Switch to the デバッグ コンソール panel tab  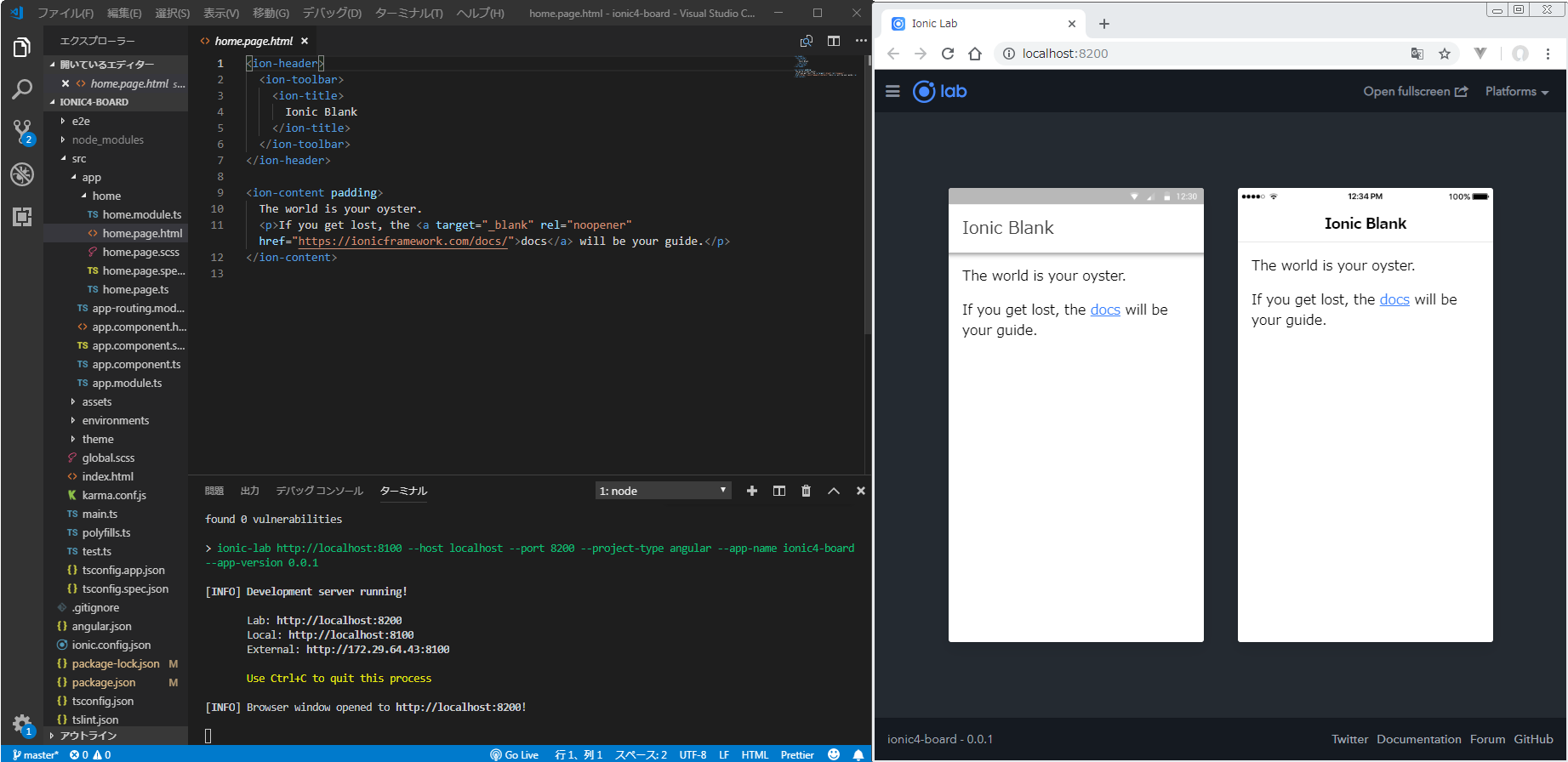coord(319,491)
